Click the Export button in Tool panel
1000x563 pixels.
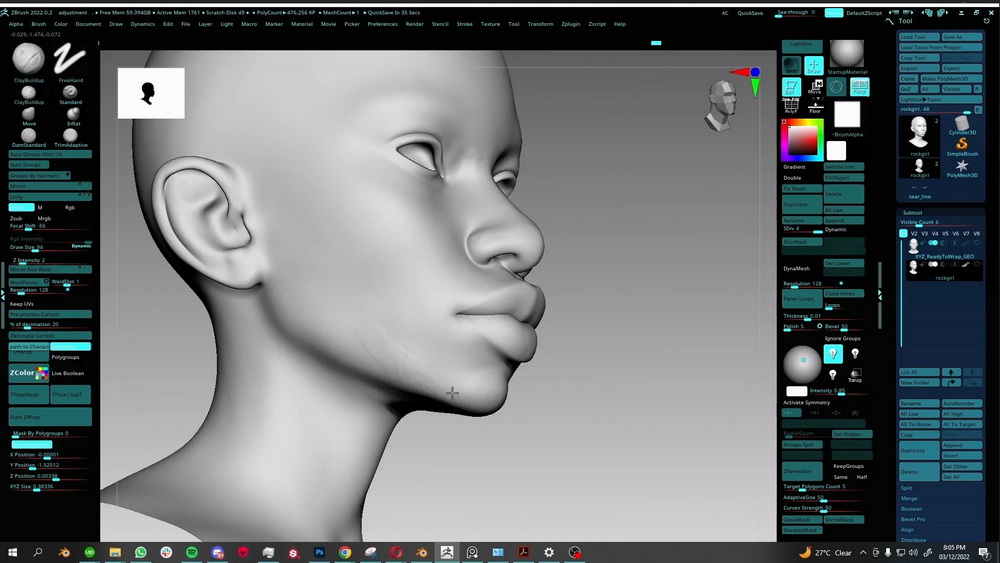point(962,68)
